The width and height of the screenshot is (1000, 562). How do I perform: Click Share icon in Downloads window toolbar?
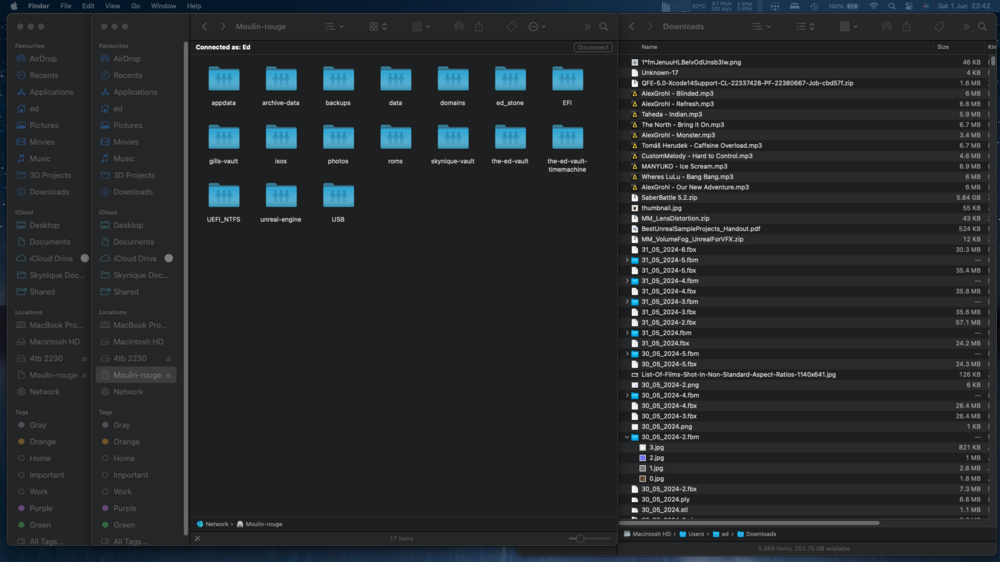pos(907,27)
